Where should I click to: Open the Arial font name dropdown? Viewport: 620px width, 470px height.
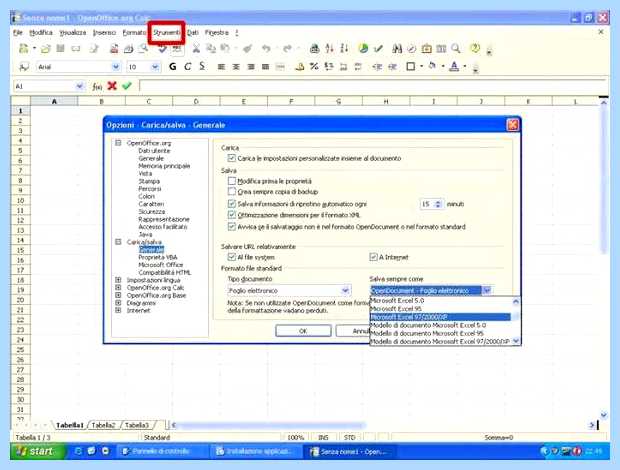tap(115, 67)
